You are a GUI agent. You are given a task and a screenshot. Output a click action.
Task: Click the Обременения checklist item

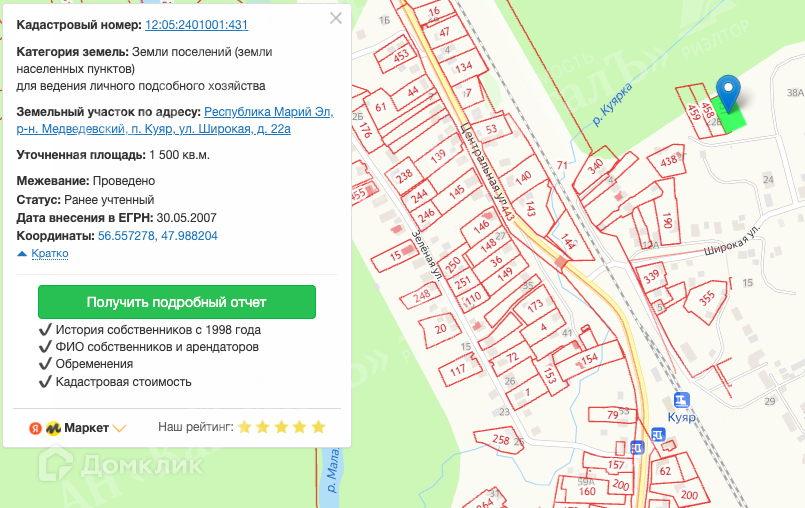pyautogui.click(x=86, y=364)
